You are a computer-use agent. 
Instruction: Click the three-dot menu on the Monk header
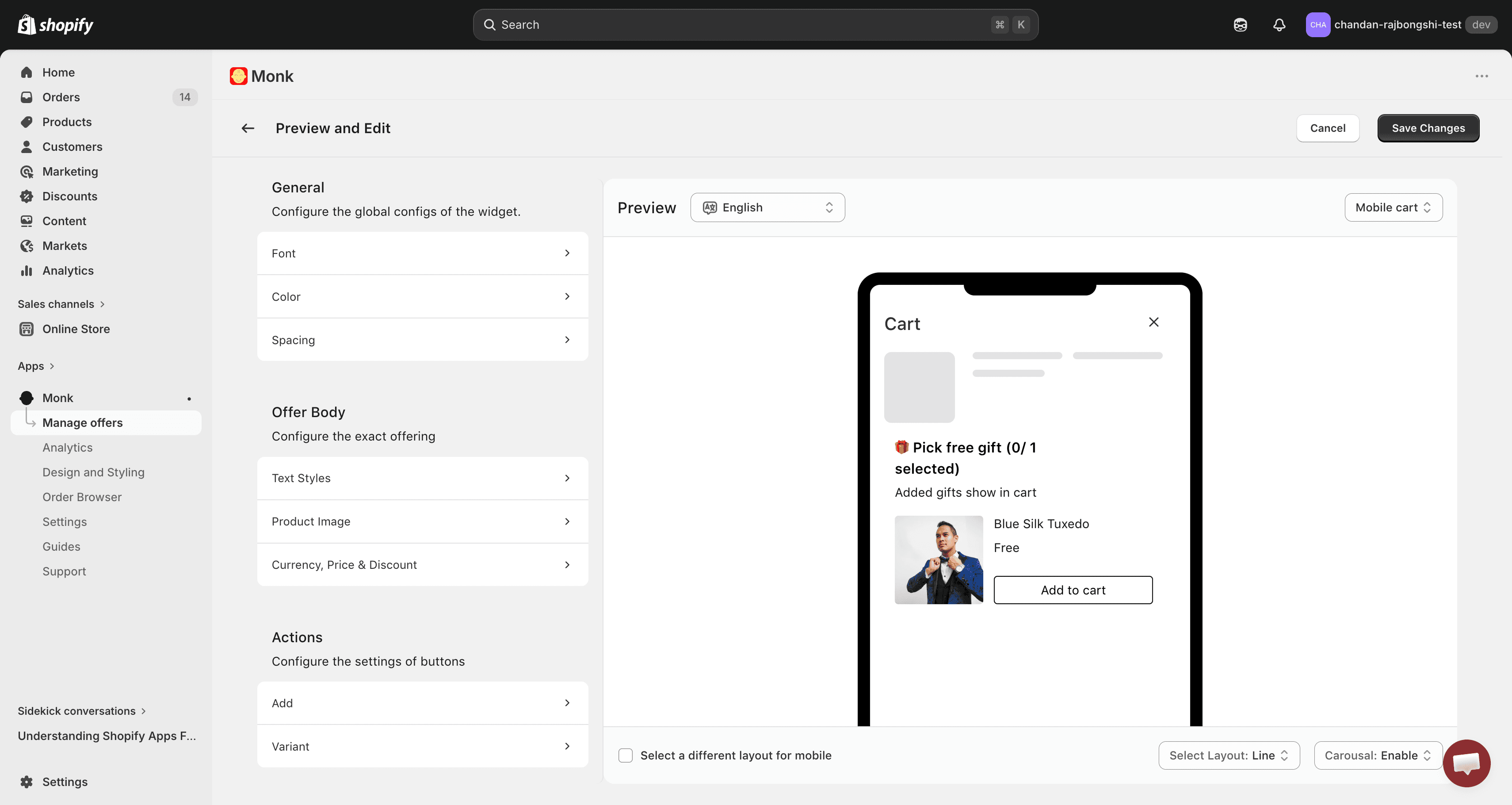(1481, 77)
